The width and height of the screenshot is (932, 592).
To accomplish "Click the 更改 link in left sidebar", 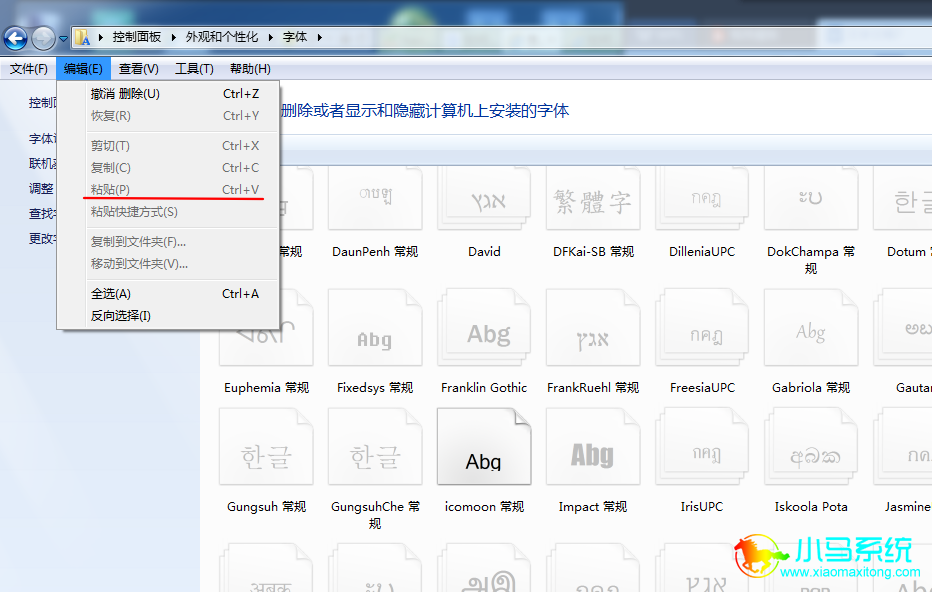I will [x=43, y=238].
